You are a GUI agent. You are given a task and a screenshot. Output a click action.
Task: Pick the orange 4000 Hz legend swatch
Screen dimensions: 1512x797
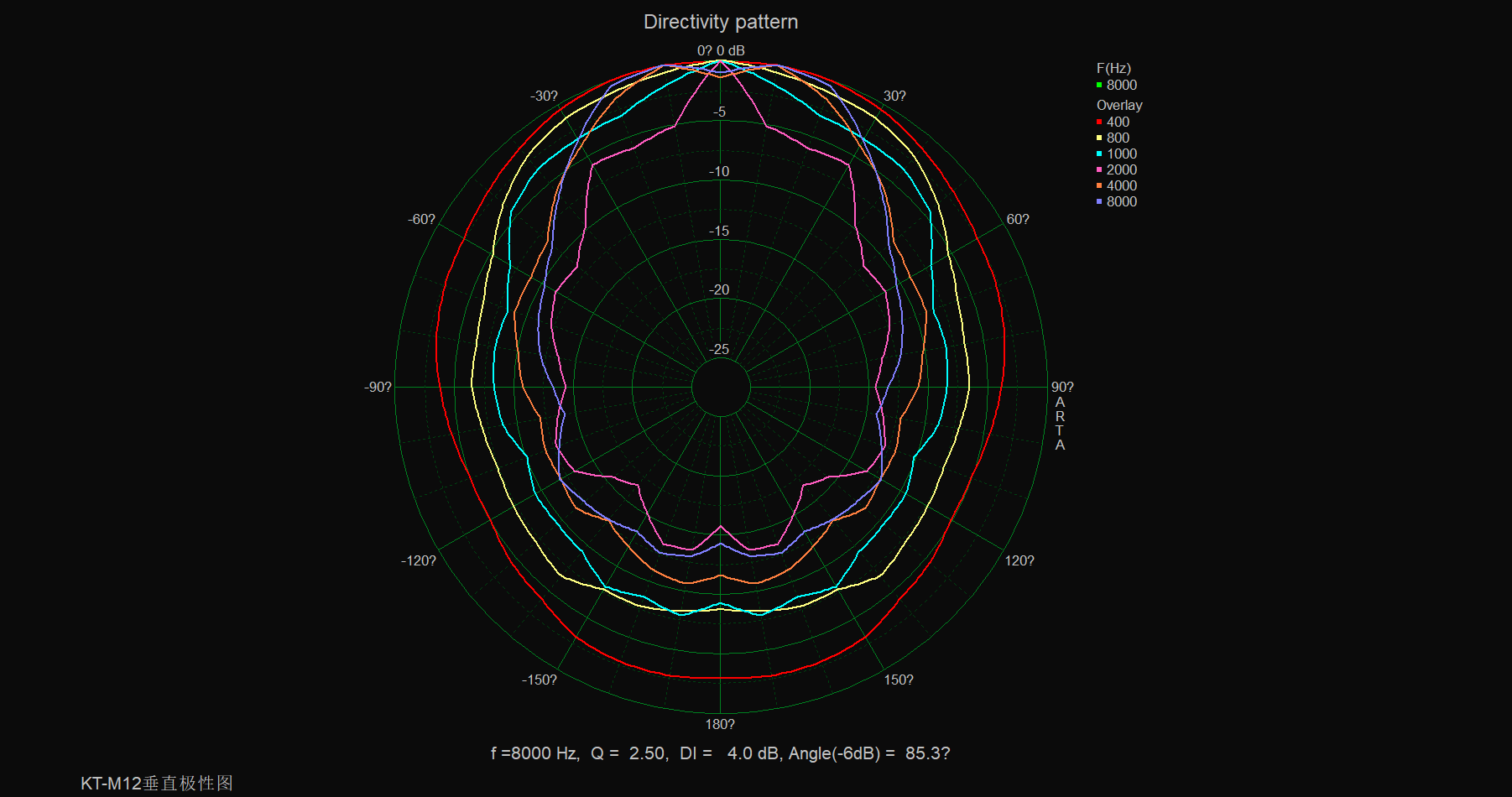(1099, 185)
